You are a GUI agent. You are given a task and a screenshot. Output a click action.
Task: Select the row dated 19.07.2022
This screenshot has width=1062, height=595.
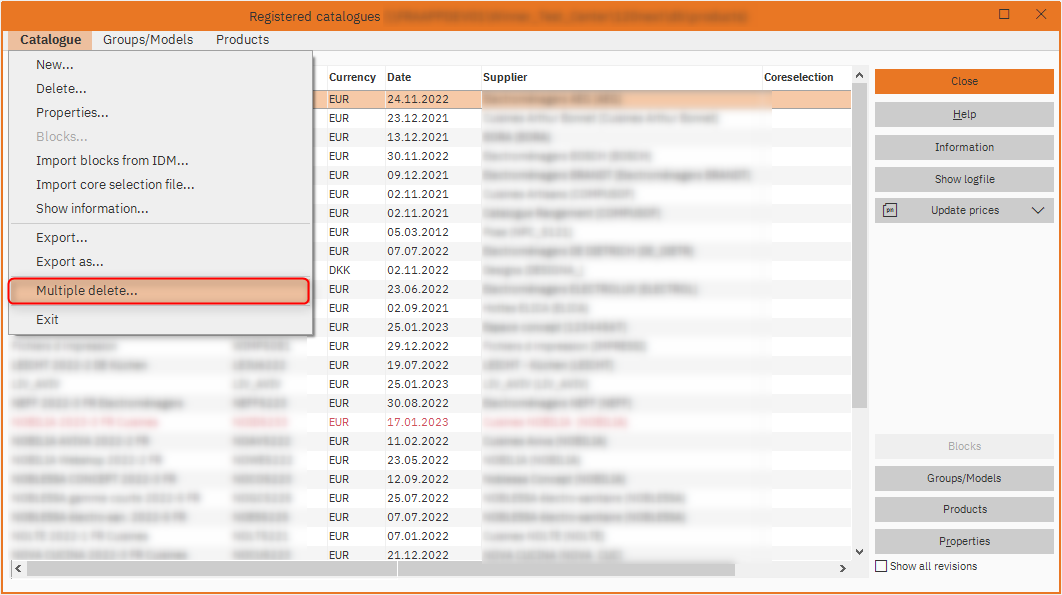430,365
